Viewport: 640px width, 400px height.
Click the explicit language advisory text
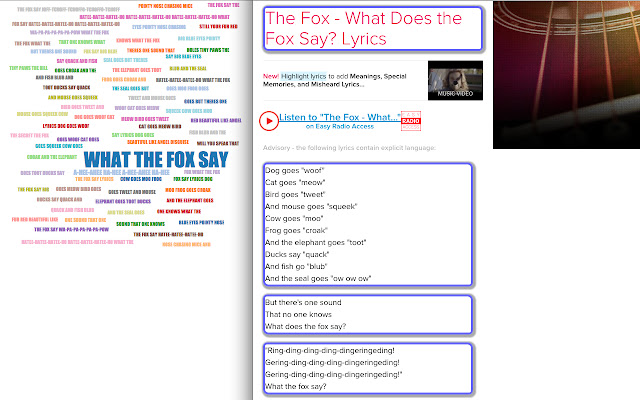pos(349,148)
